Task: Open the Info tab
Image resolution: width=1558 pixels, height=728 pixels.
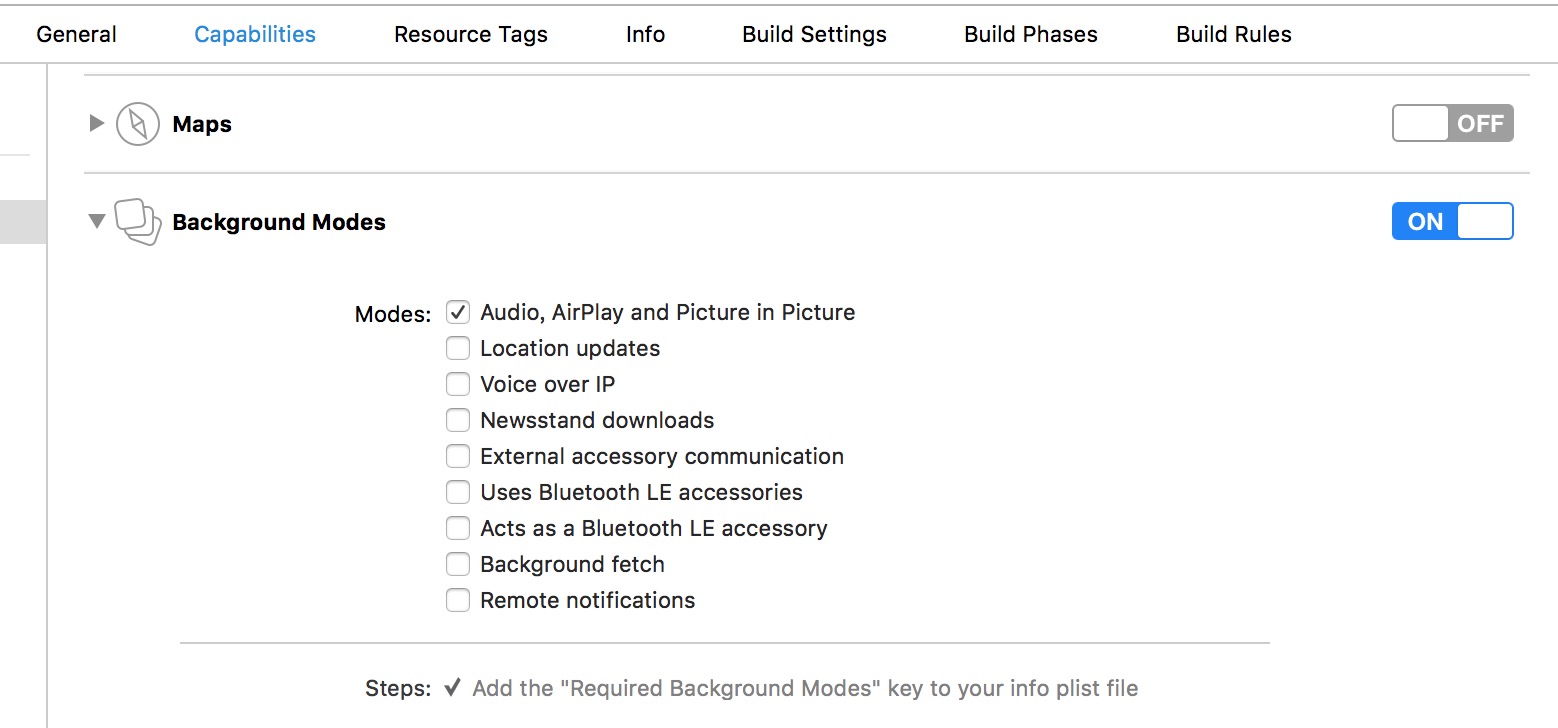Action: pos(645,34)
